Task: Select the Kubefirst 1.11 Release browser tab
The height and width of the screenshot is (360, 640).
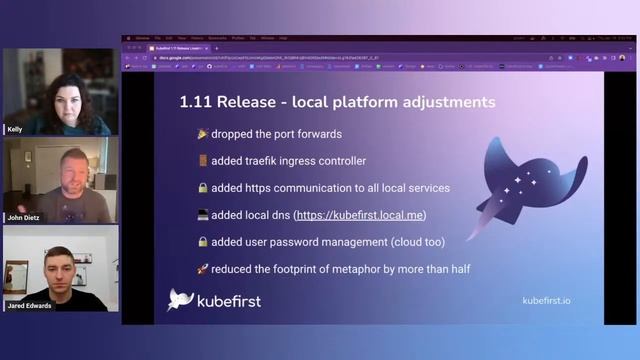Action: [179, 48]
